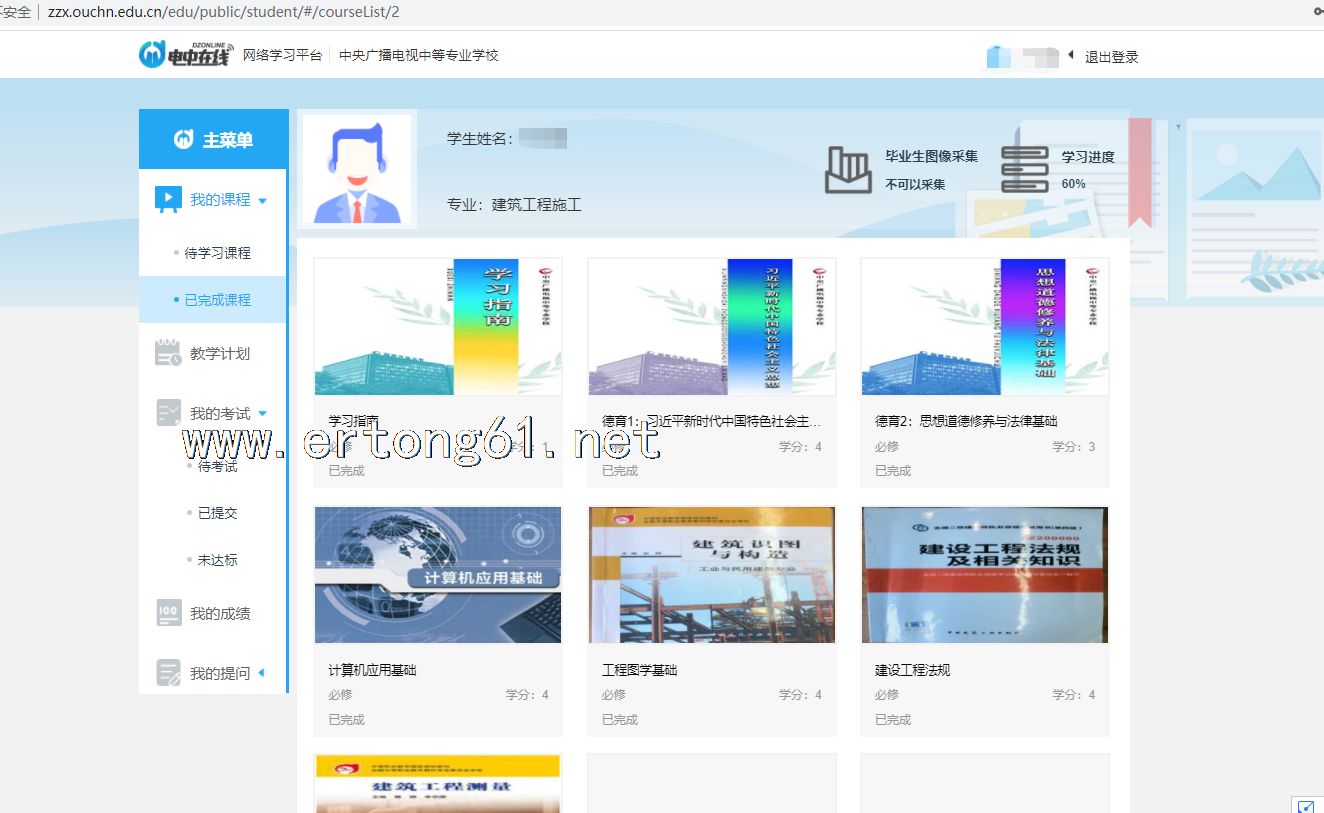Collapse the 我的课程 dropdown arrow

coord(263,201)
